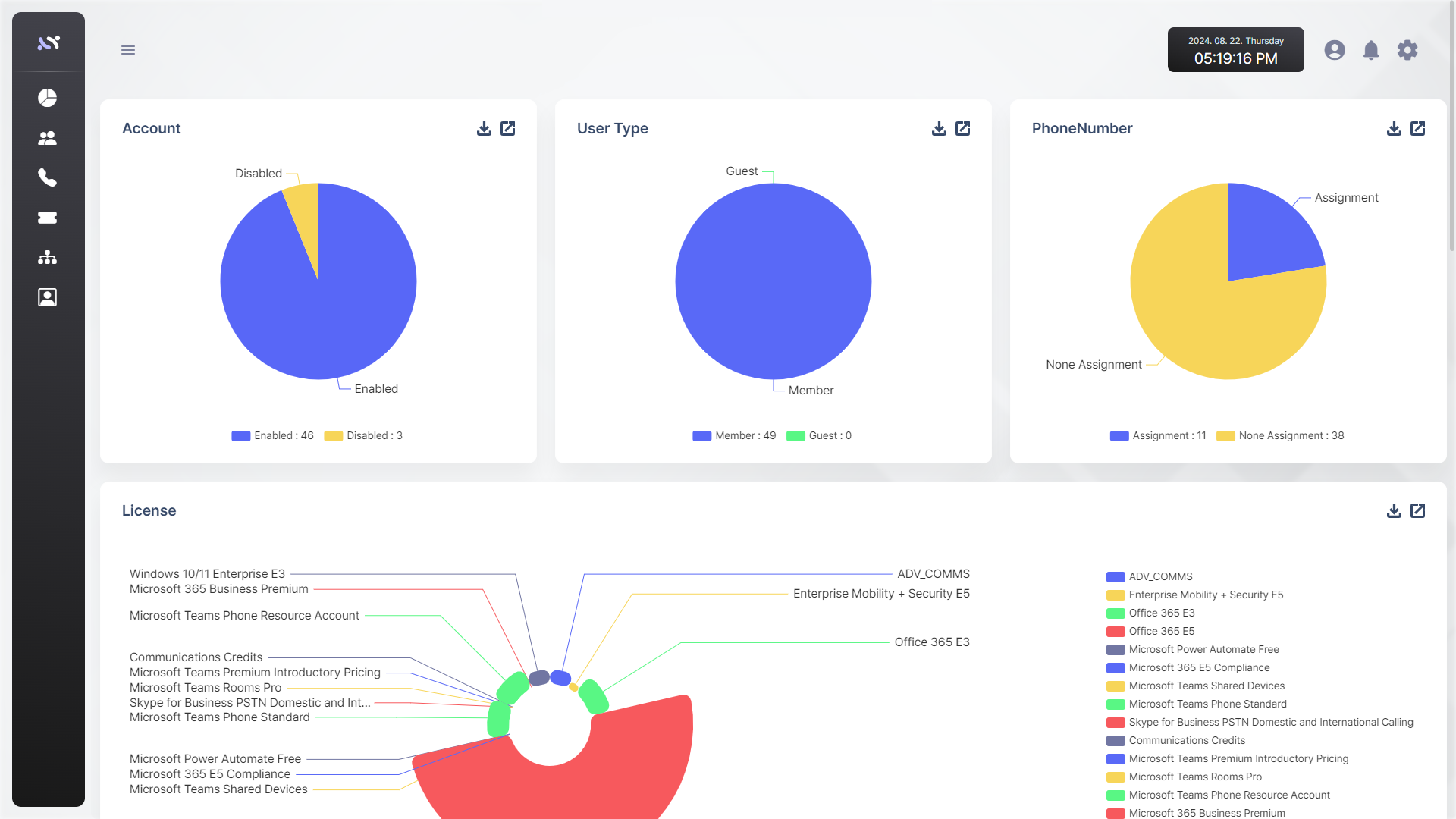
Task: Toggle Teams Phone Resource Account legend entry
Action: pos(1219,795)
